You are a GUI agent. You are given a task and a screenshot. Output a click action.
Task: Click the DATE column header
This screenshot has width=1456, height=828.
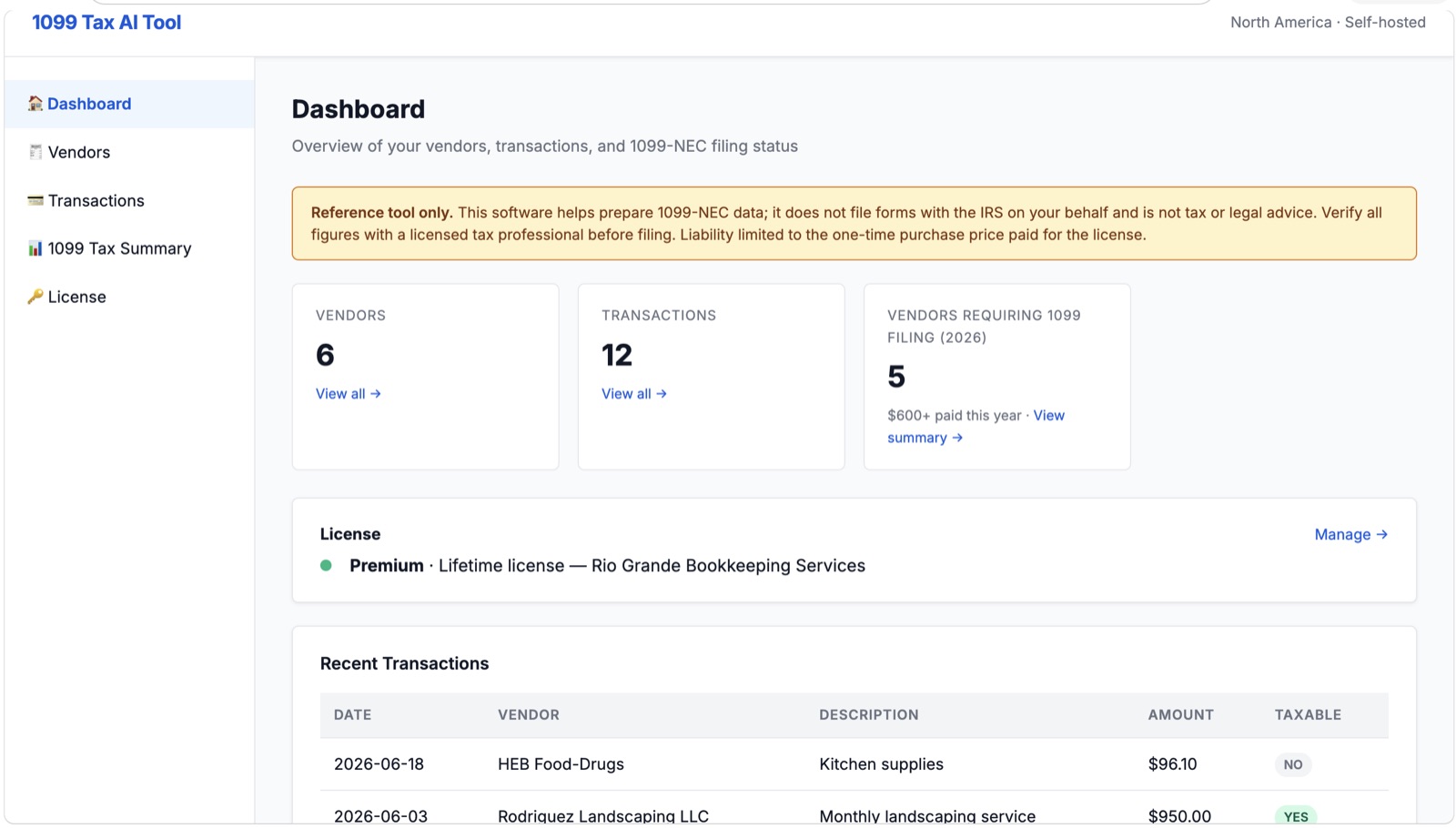(352, 715)
